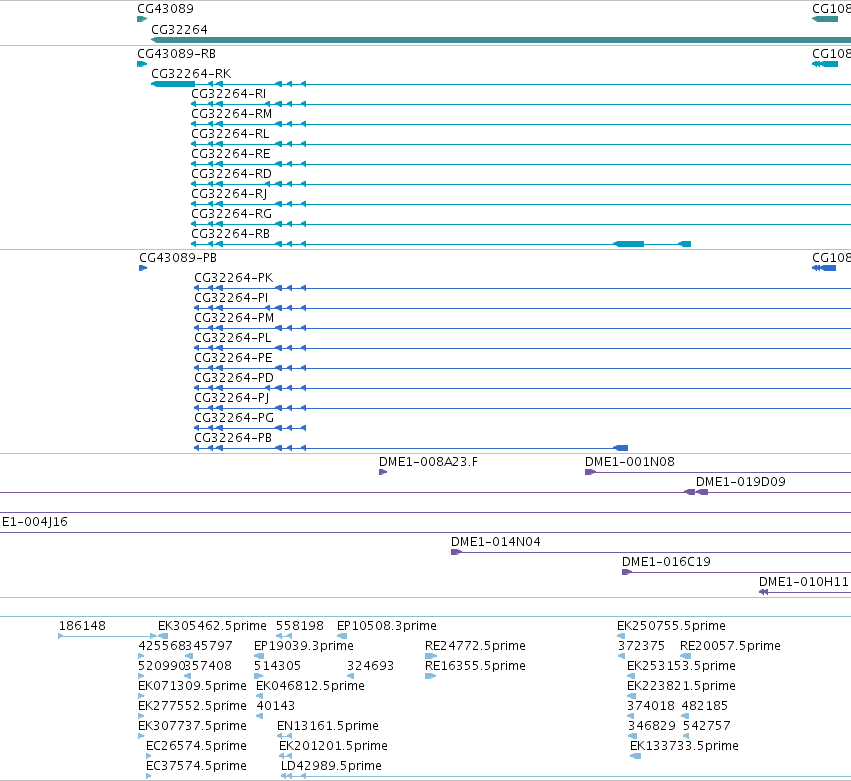Viewport: 851px width, 781px height.
Task: Select the DME1-010H11 feature label
Action: (803, 582)
